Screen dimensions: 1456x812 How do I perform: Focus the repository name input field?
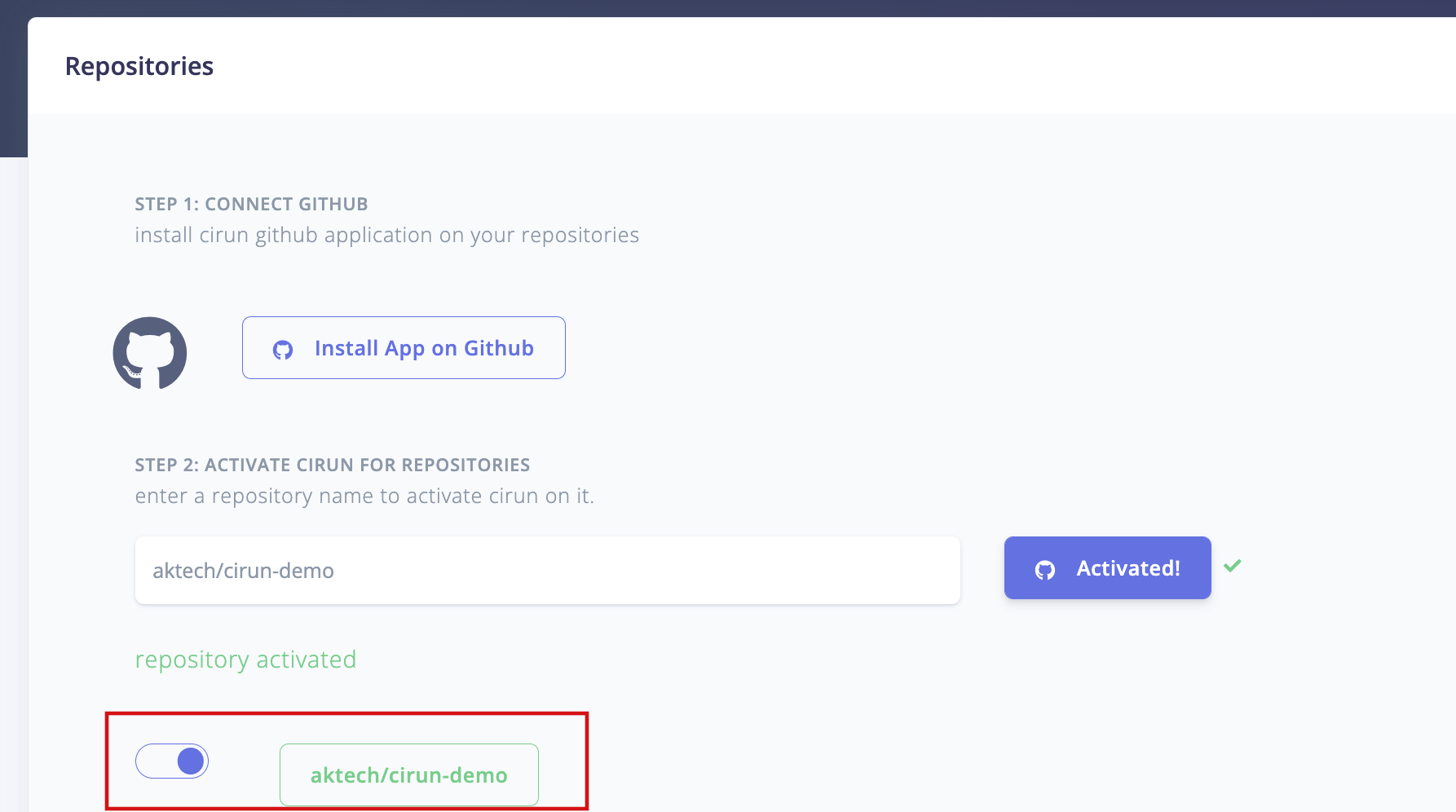(x=547, y=571)
